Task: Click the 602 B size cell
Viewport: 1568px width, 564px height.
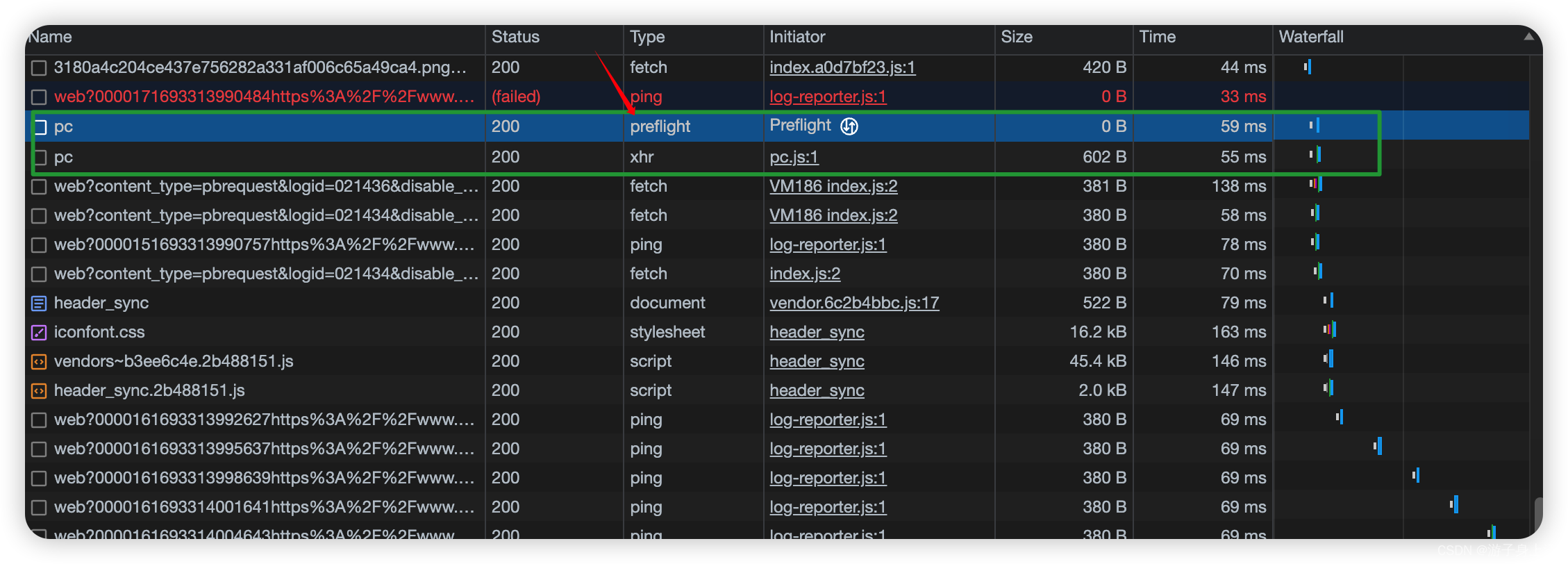Action: click(1104, 157)
